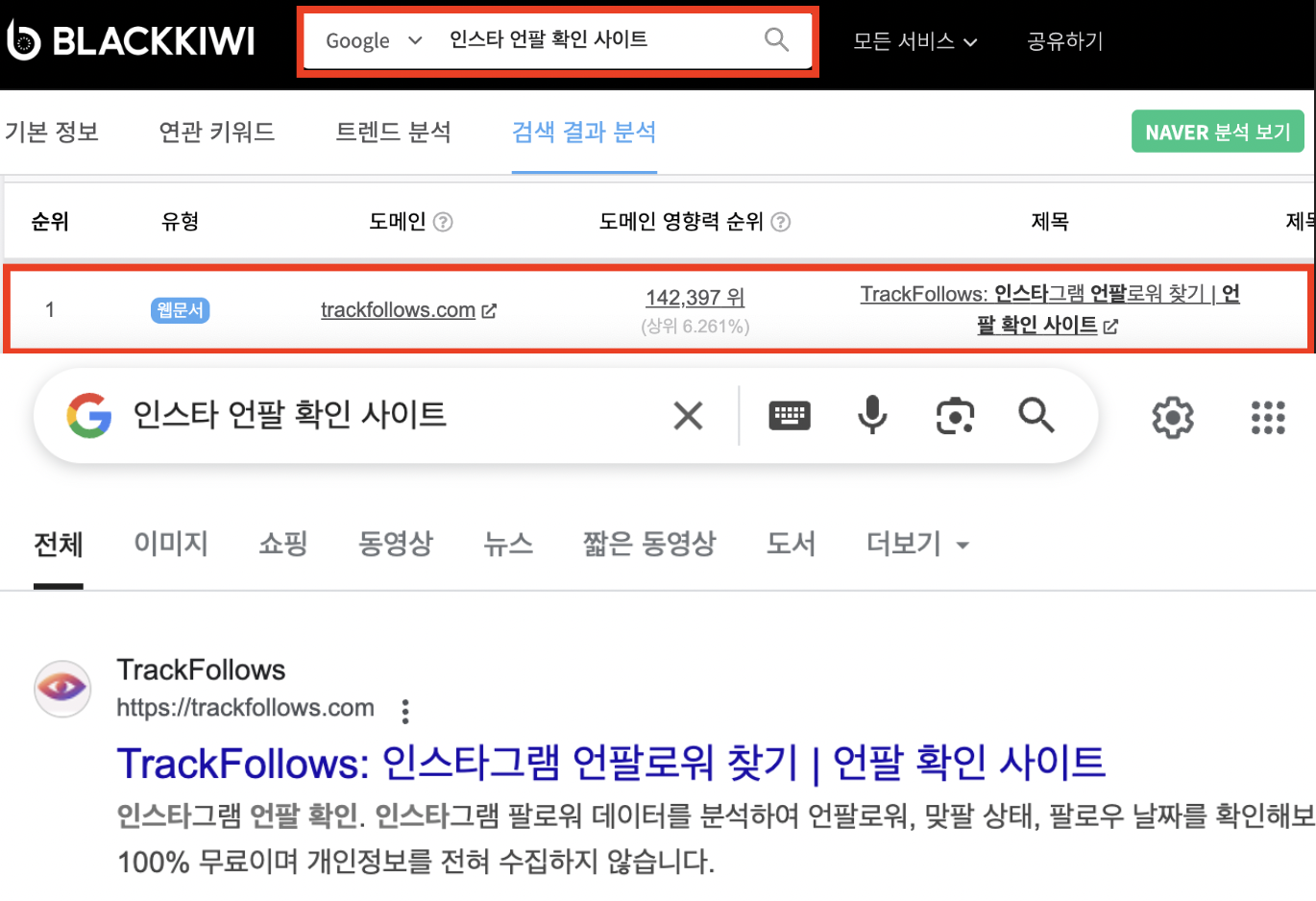The image size is (1316, 901).
Task: Click external link icon next to trackfollows.com
Action: coord(489,311)
